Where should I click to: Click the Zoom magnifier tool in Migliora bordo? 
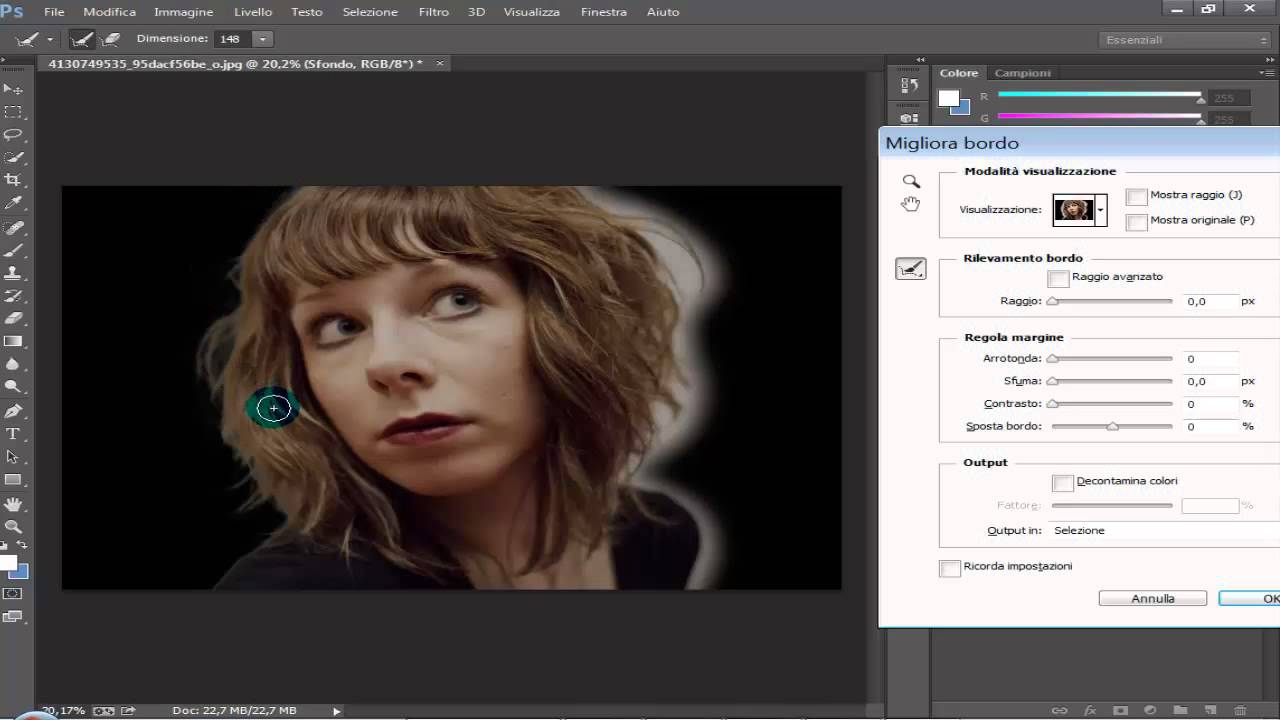tap(911, 181)
